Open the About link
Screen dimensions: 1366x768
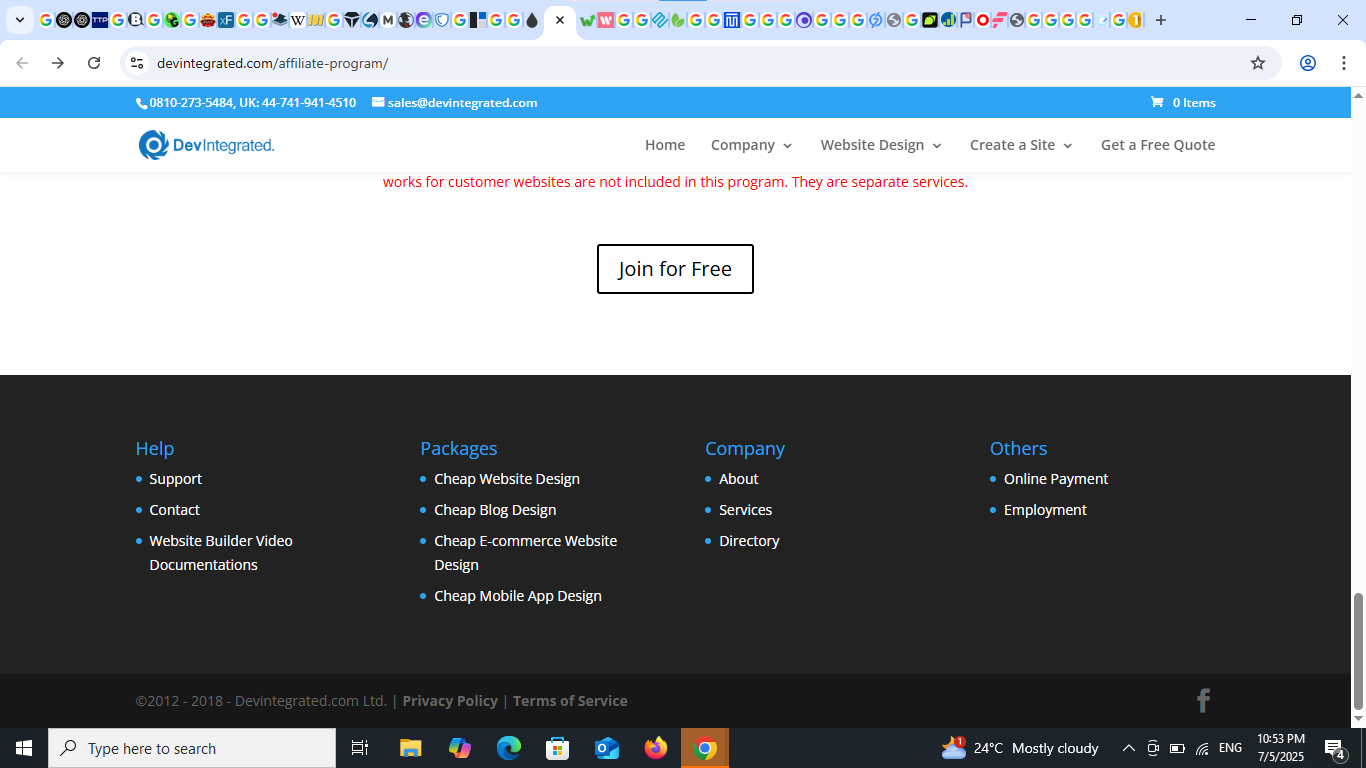739,479
